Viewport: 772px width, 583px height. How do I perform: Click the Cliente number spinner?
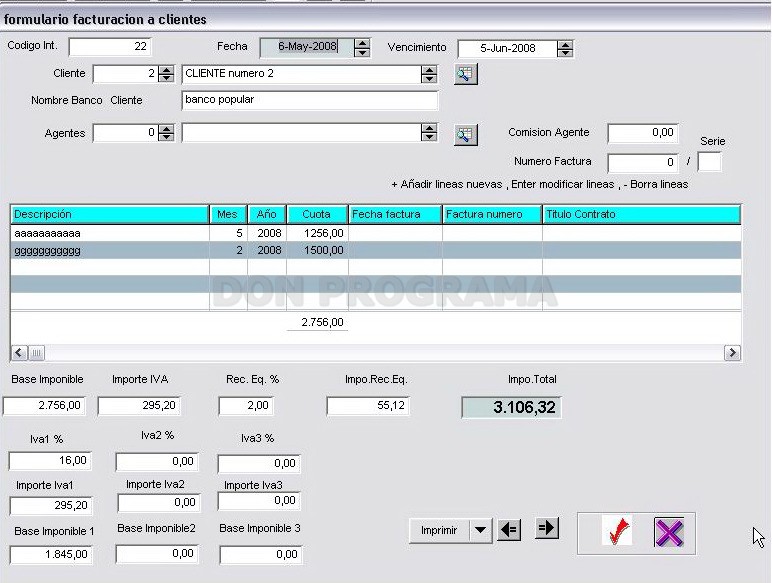166,74
